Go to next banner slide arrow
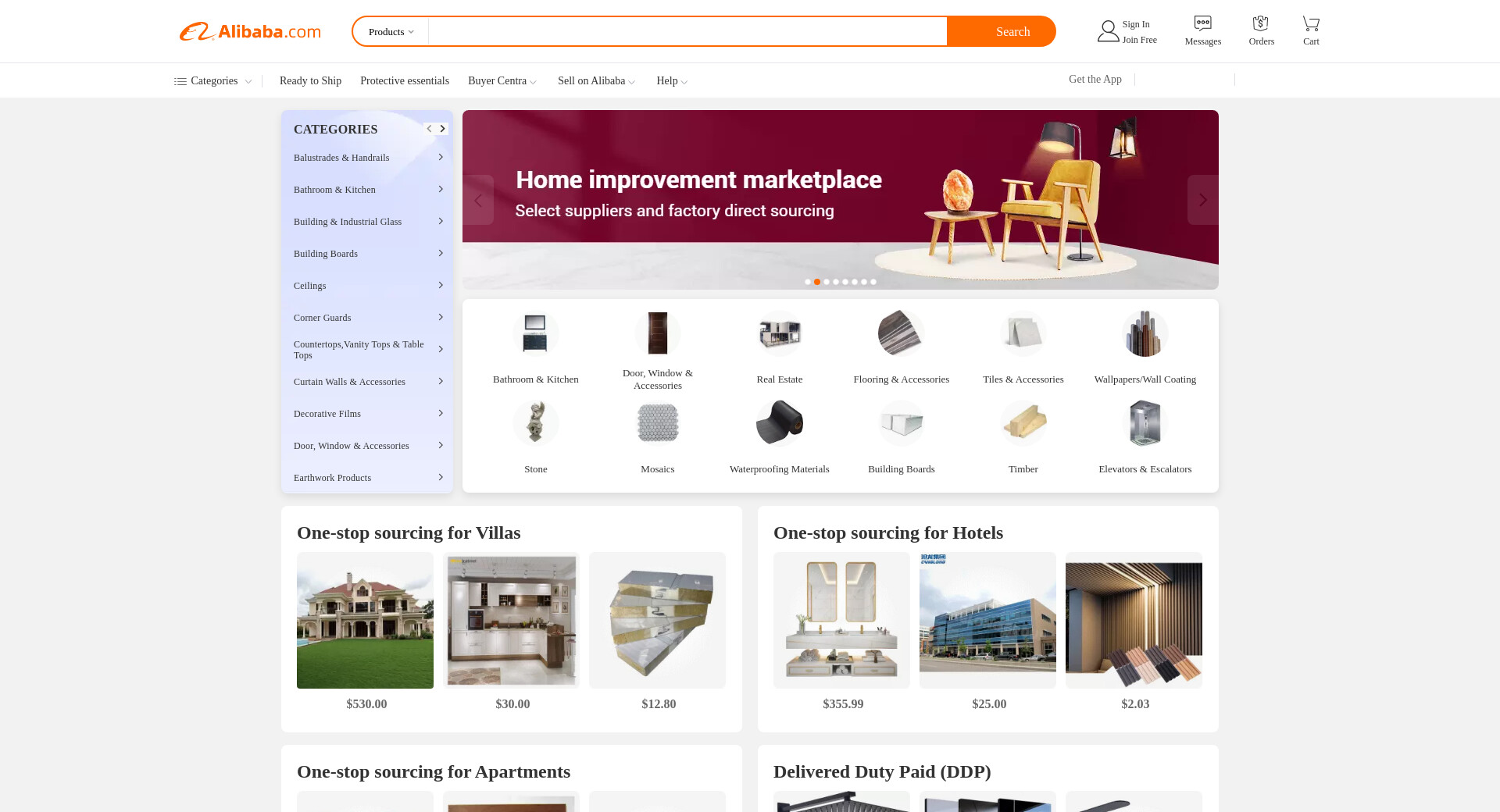1500x812 pixels. tap(1202, 200)
